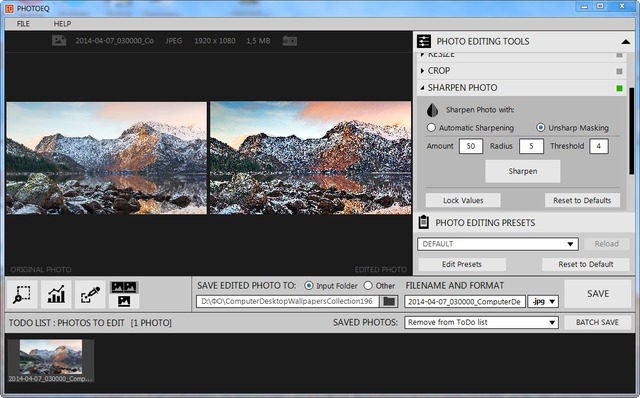640x398 pixels.
Task: Click the 'JPEG' format label
Action: pyautogui.click(x=173, y=41)
